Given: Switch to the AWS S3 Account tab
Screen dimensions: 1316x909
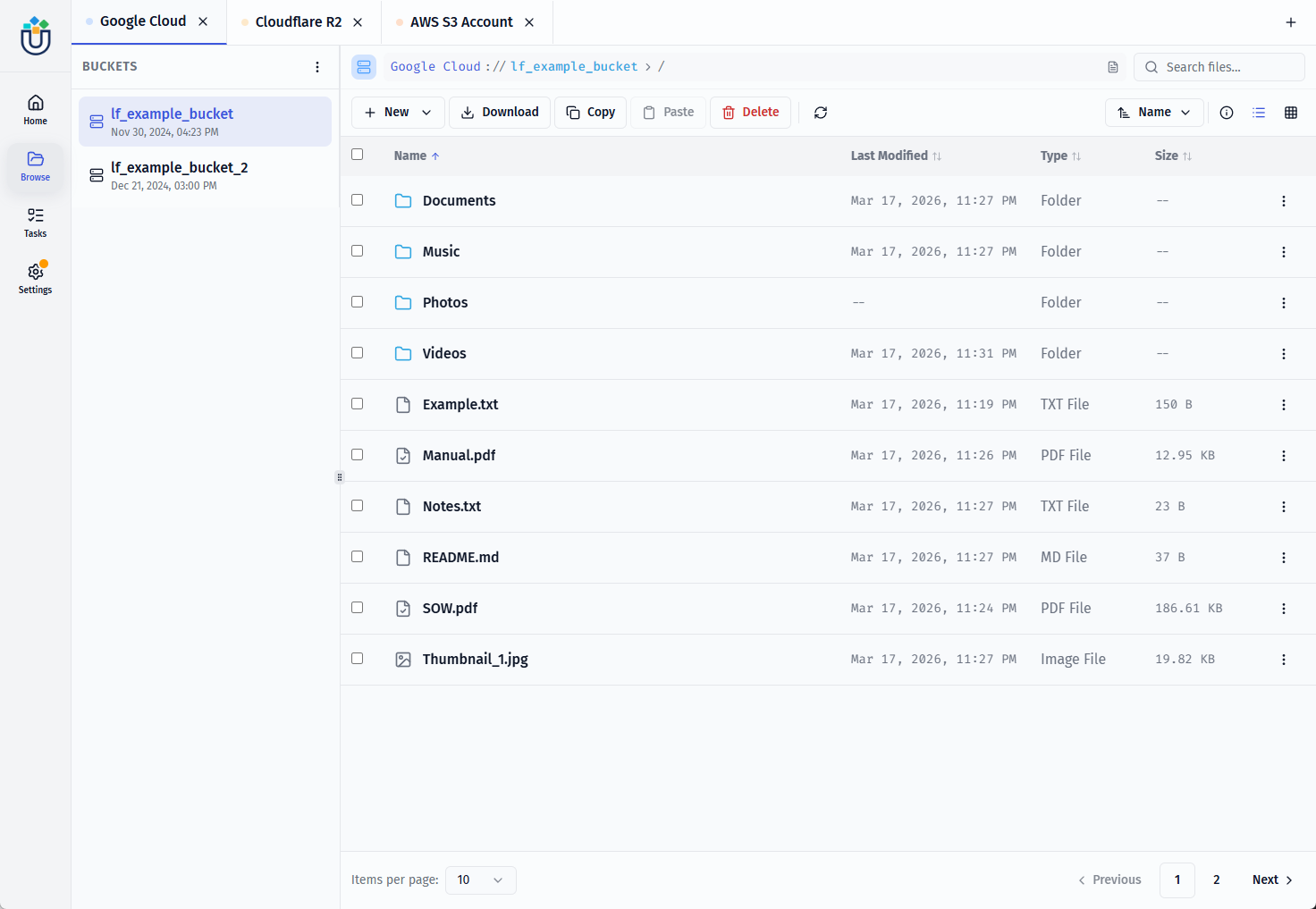Looking at the screenshot, I should 461,22.
